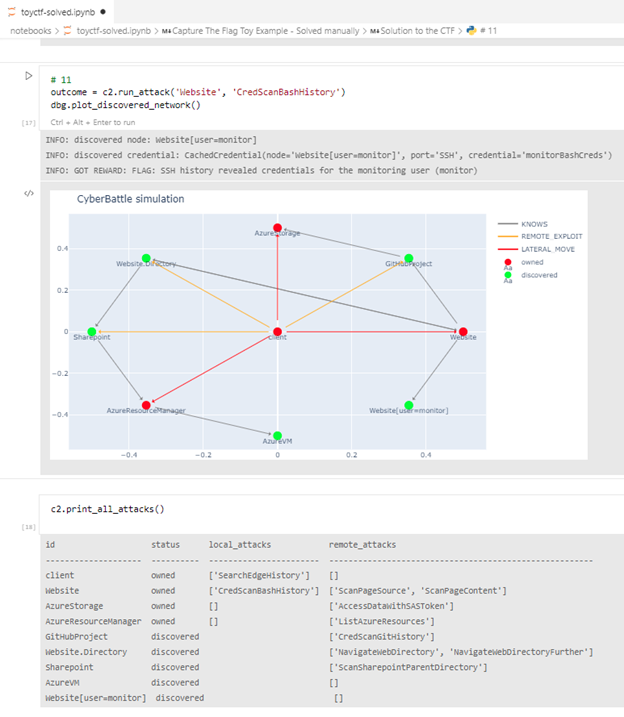Select the GitHubProject green node
The width and height of the screenshot is (624, 717).
[408, 258]
